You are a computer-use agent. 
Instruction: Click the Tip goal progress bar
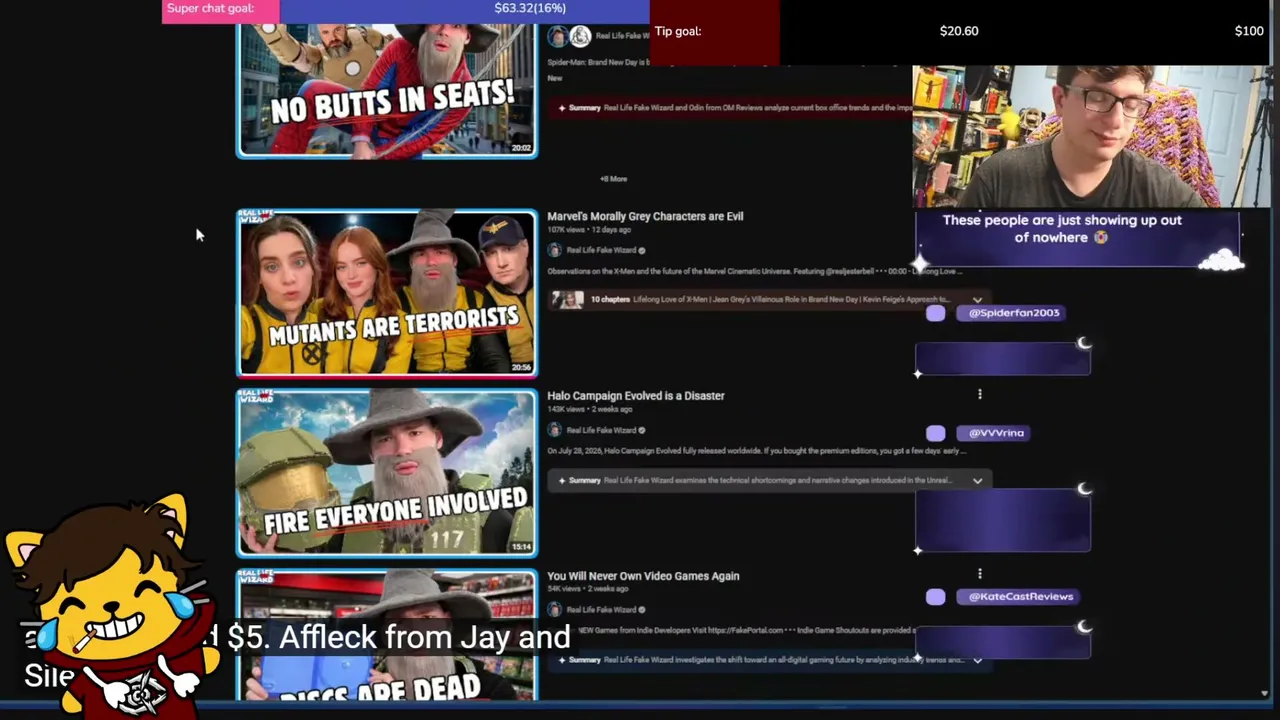pos(960,32)
